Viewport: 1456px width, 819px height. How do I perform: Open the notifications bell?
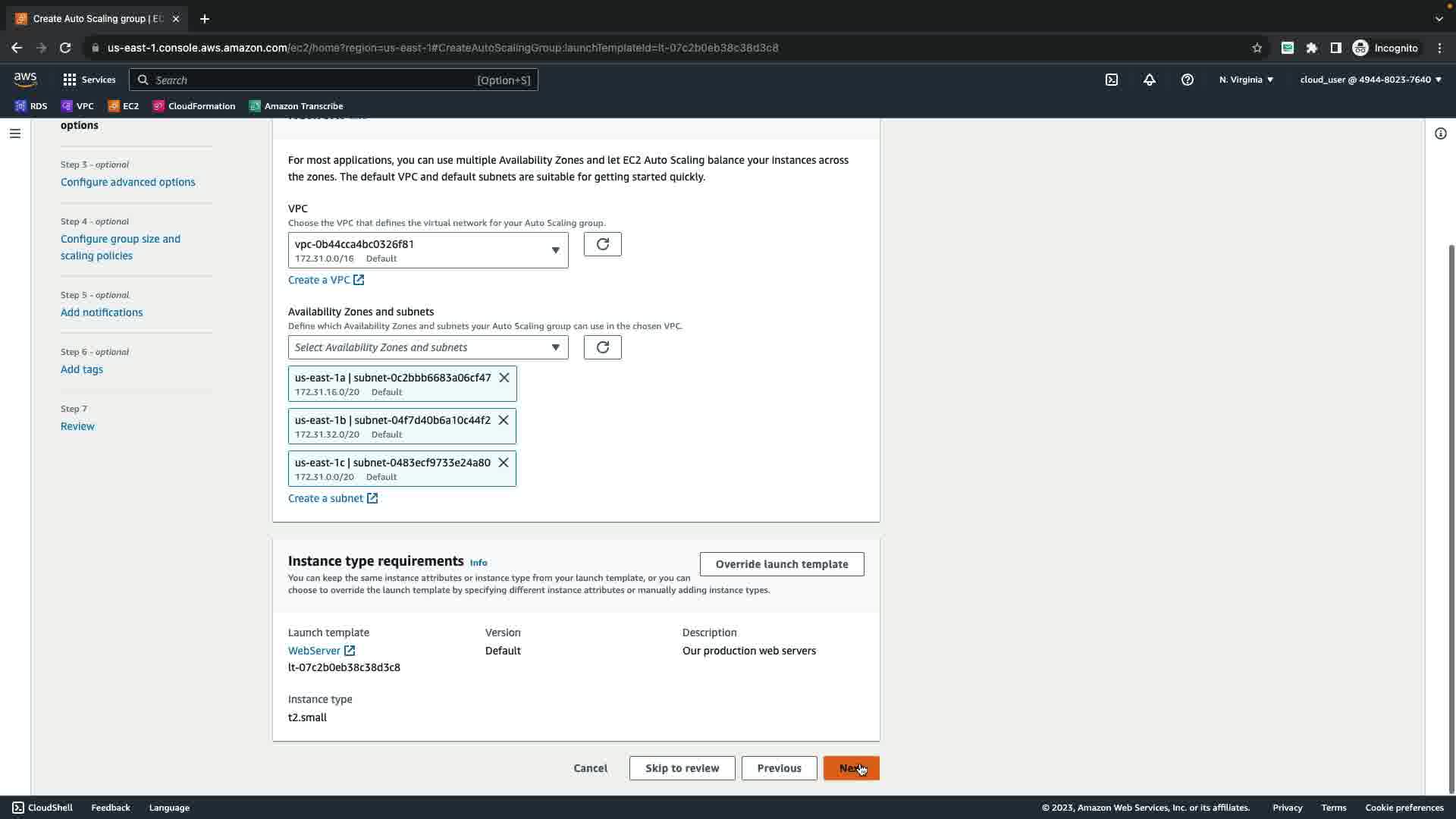point(1150,80)
